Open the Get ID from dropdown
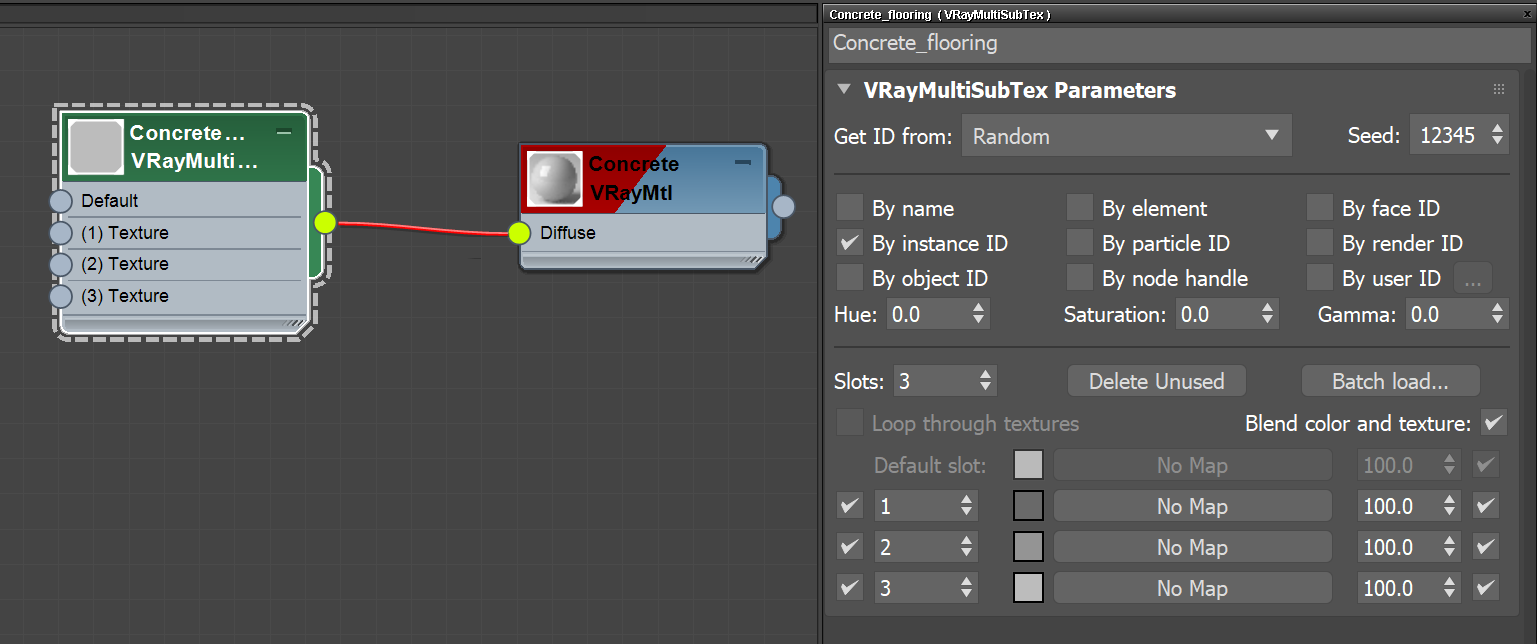Screen dimensions: 1537x644 tap(1126, 135)
